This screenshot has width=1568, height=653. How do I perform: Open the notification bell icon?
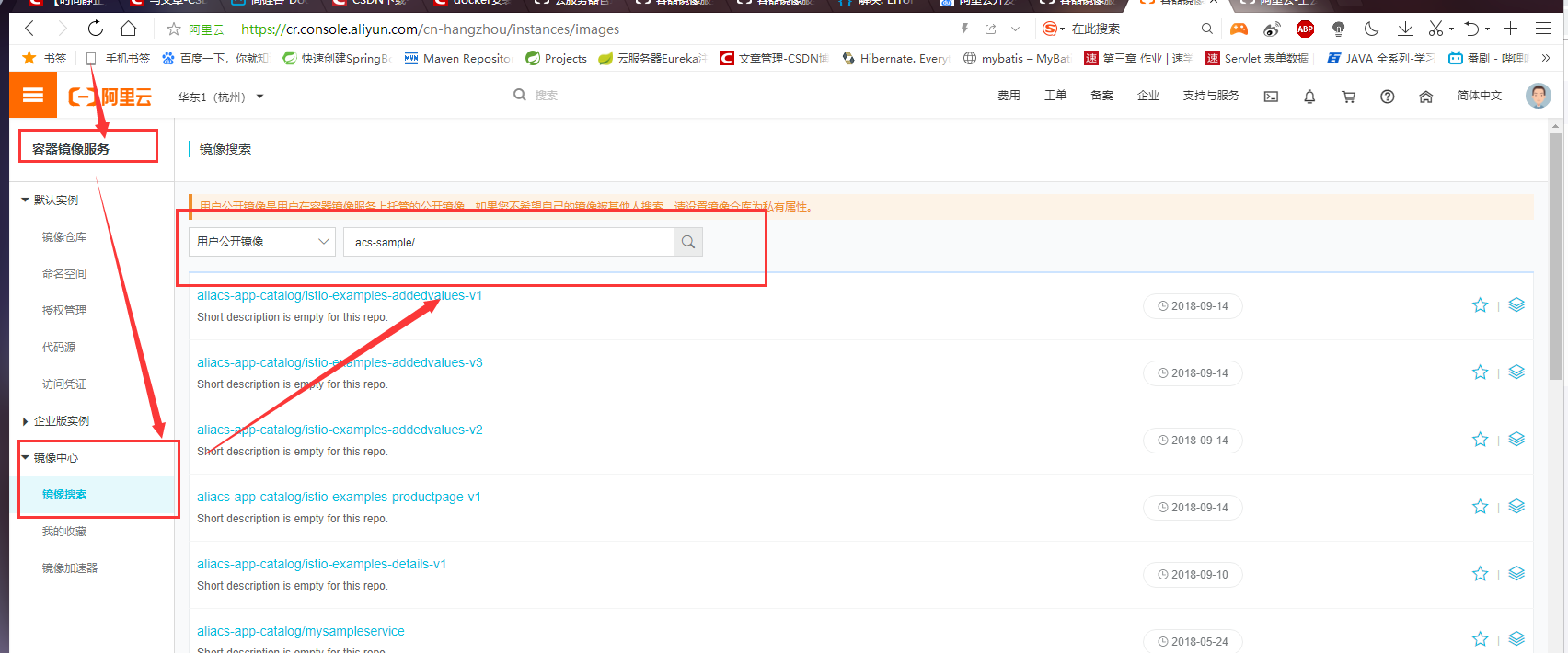coord(1309,97)
